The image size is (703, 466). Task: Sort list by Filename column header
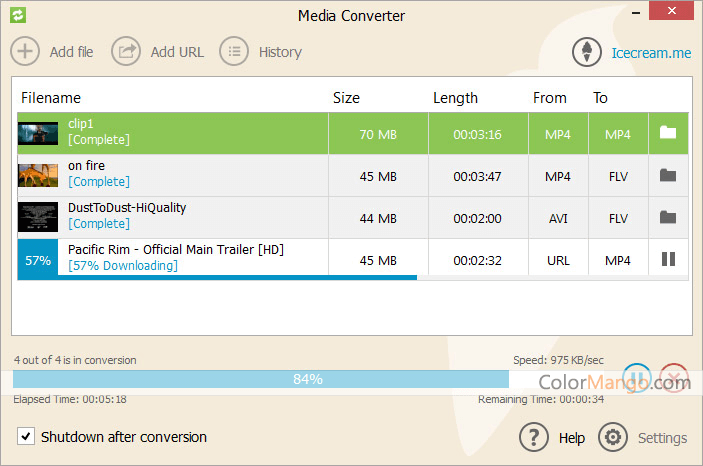click(51, 98)
